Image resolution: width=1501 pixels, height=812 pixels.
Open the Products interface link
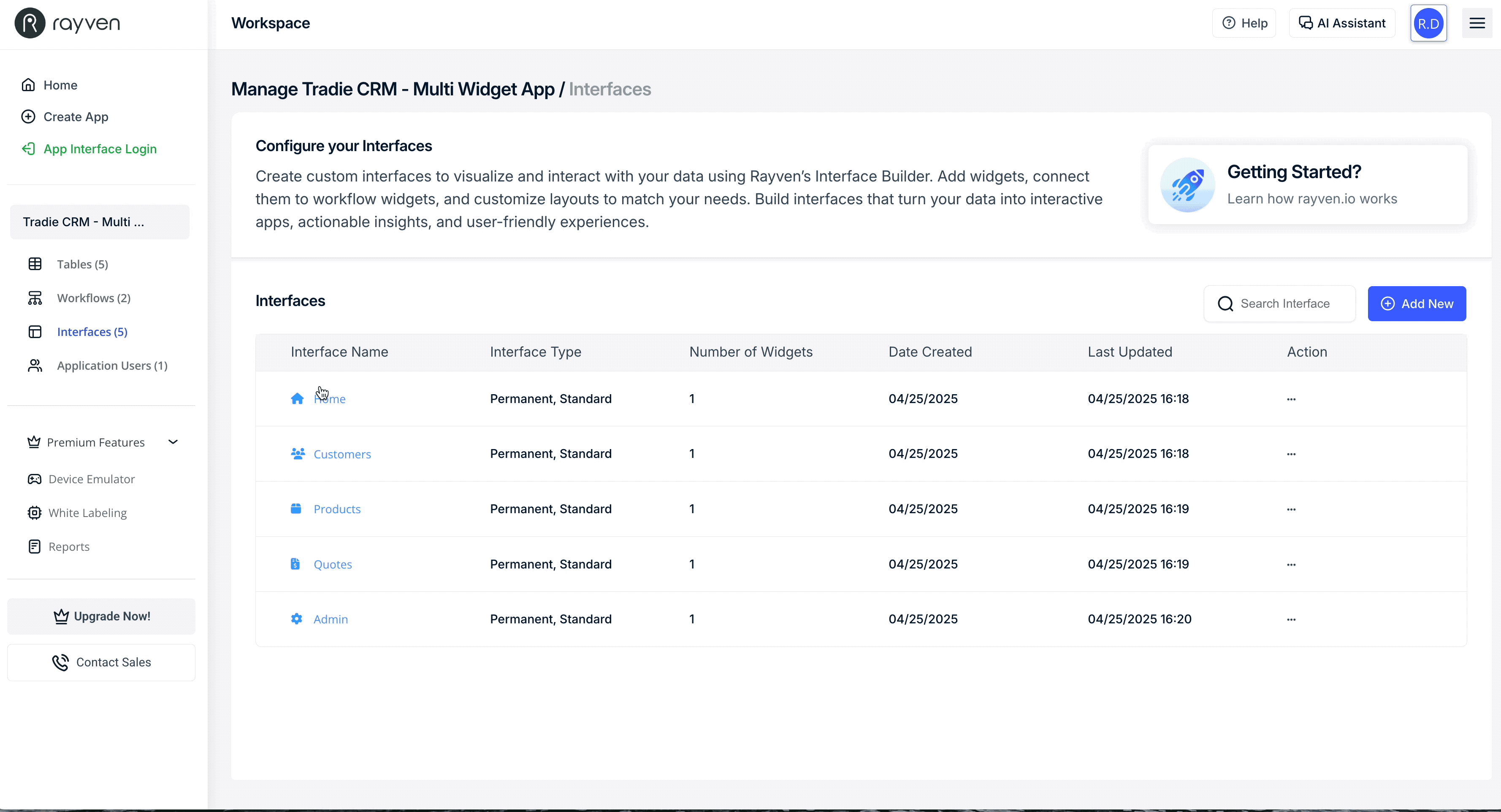(337, 509)
